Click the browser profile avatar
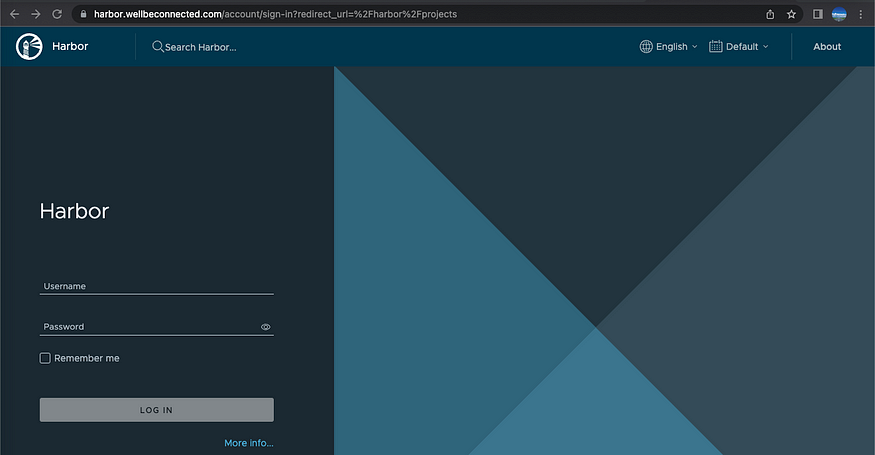The height and width of the screenshot is (455, 875). pos(839,14)
